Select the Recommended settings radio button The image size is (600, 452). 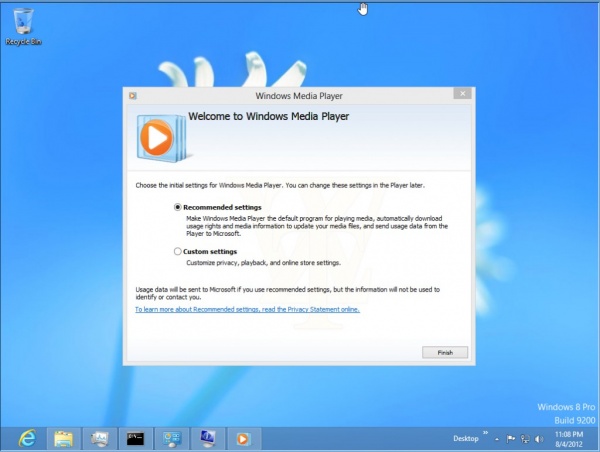(x=178, y=207)
